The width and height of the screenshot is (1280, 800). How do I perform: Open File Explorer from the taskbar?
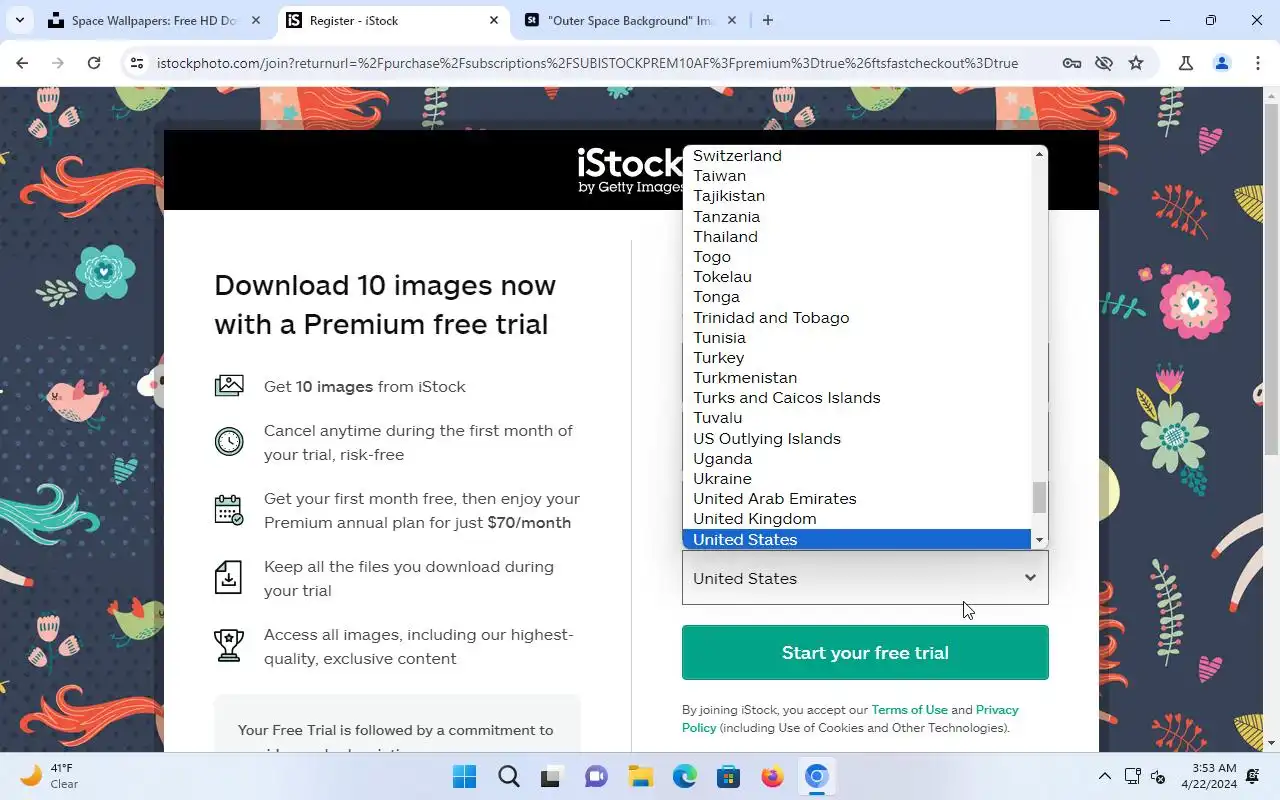[x=641, y=777]
